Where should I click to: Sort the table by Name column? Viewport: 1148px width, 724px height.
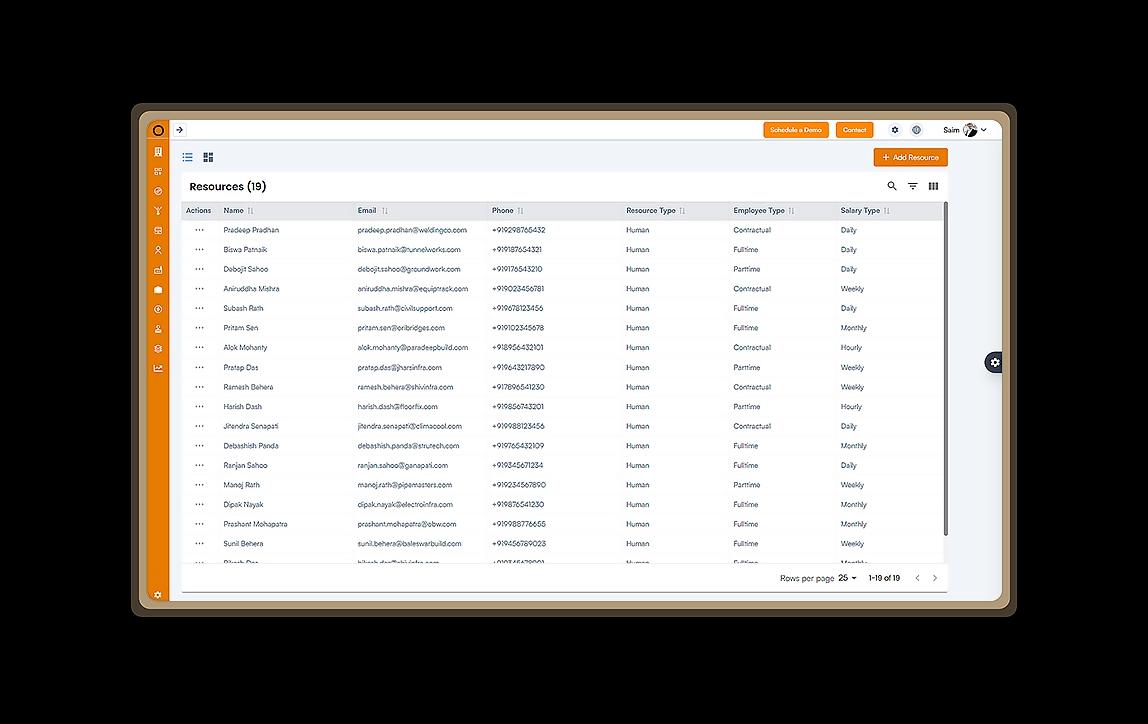click(x=250, y=211)
